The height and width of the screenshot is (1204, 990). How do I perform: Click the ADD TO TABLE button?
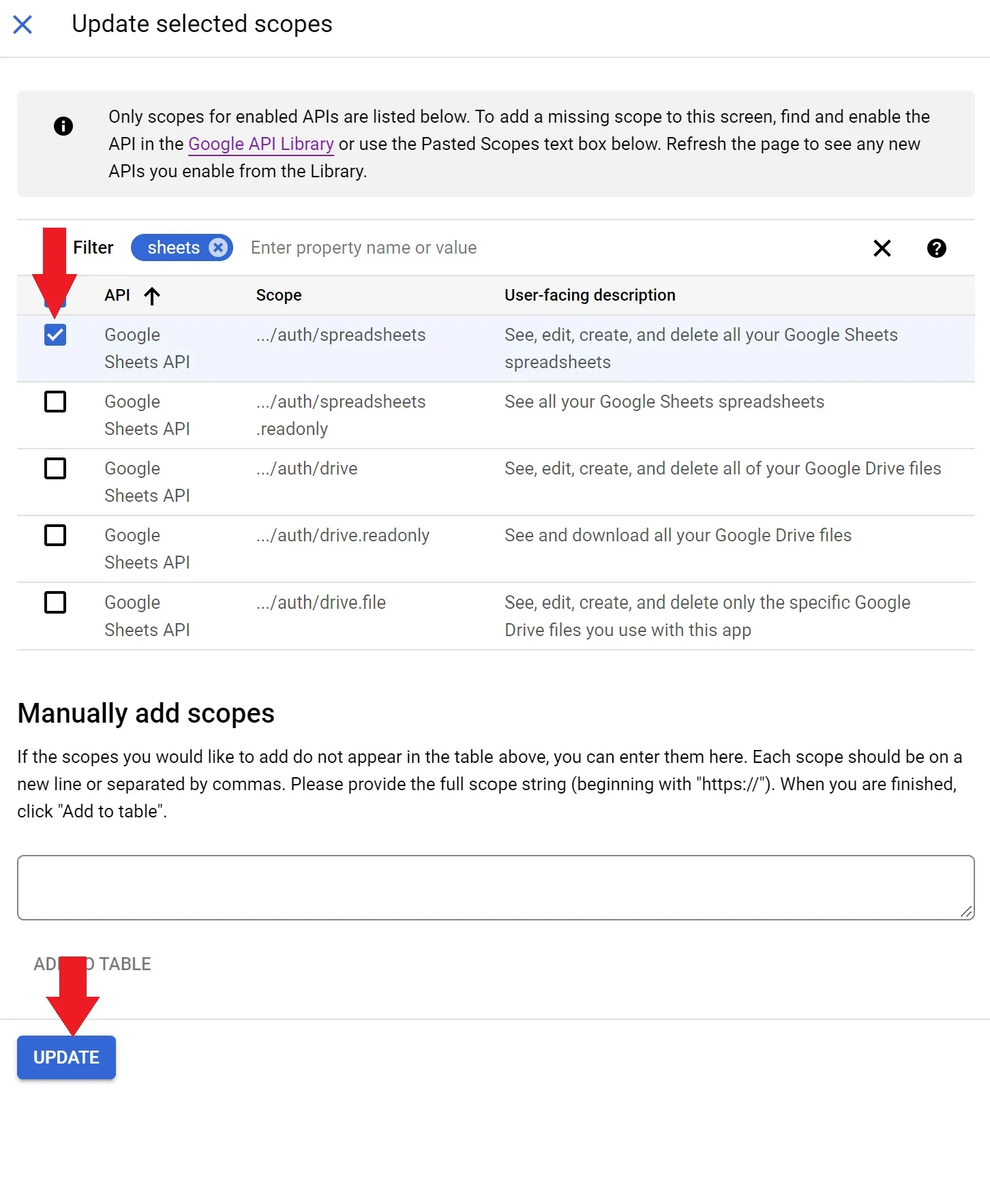pyautogui.click(x=93, y=964)
